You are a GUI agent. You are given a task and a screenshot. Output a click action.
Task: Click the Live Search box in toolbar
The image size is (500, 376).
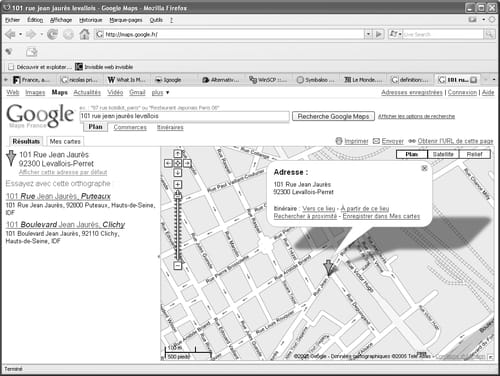point(443,34)
